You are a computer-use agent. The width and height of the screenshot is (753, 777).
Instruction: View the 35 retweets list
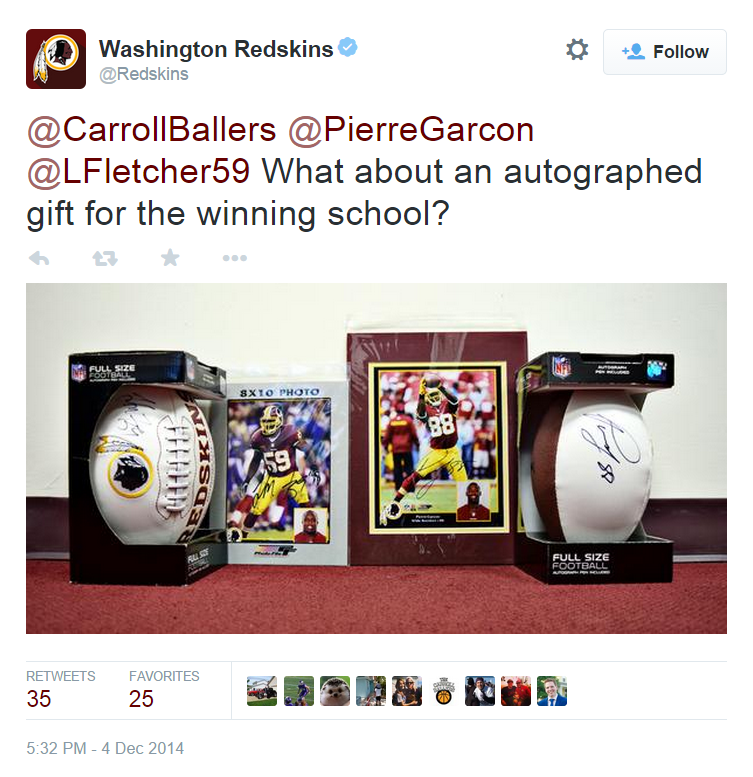pos(60,690)
